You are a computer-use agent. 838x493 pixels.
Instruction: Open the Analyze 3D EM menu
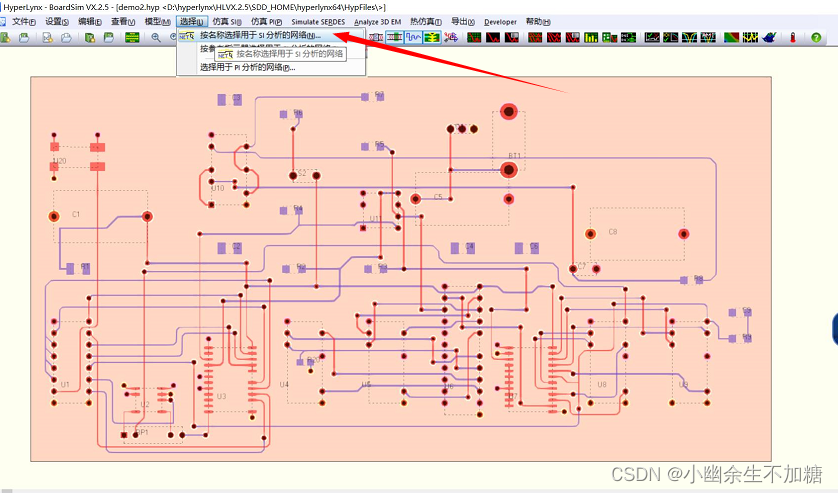(x=377, y=22)
